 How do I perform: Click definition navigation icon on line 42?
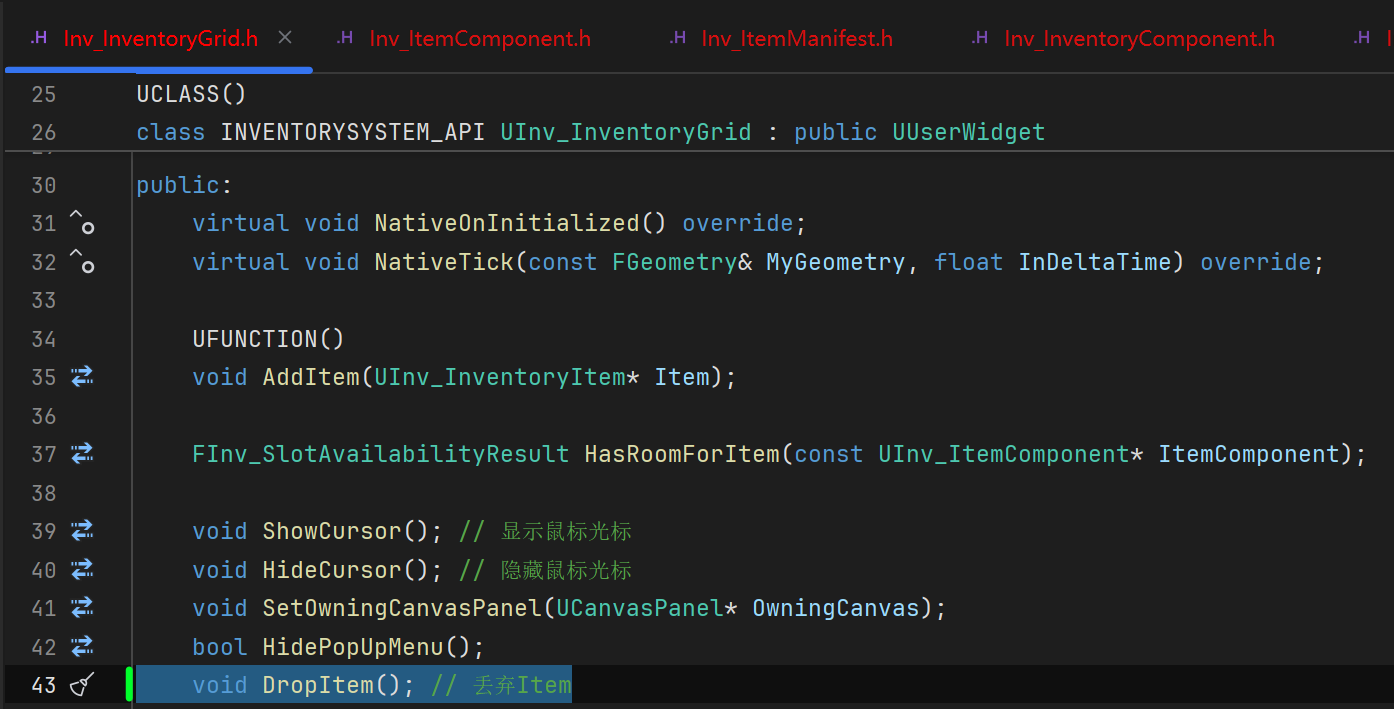82,646
